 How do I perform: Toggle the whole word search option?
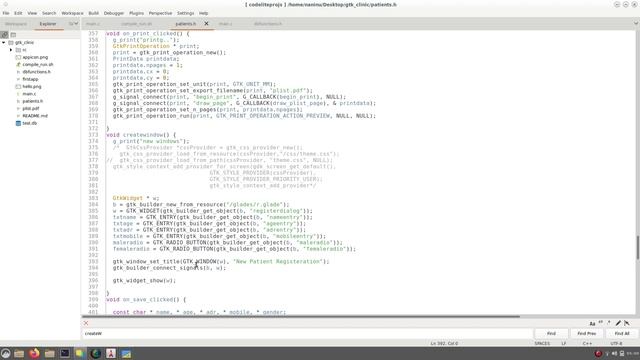601,323
